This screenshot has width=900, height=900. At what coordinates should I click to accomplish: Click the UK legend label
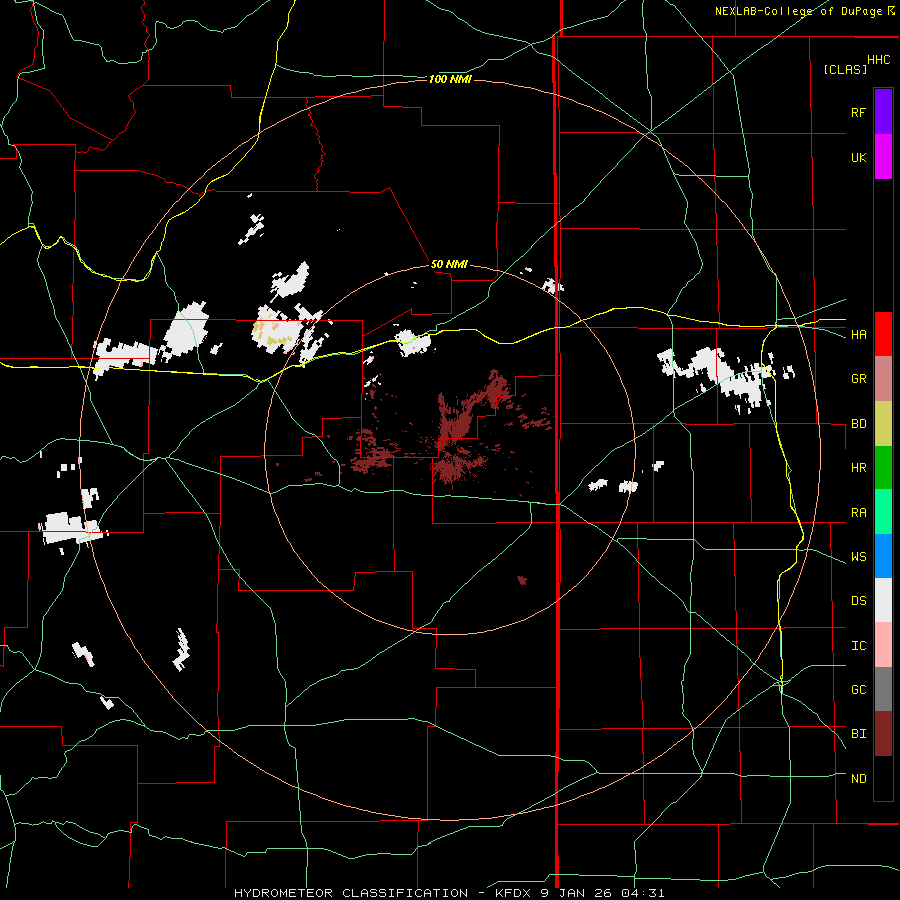[x=858, y=157]
